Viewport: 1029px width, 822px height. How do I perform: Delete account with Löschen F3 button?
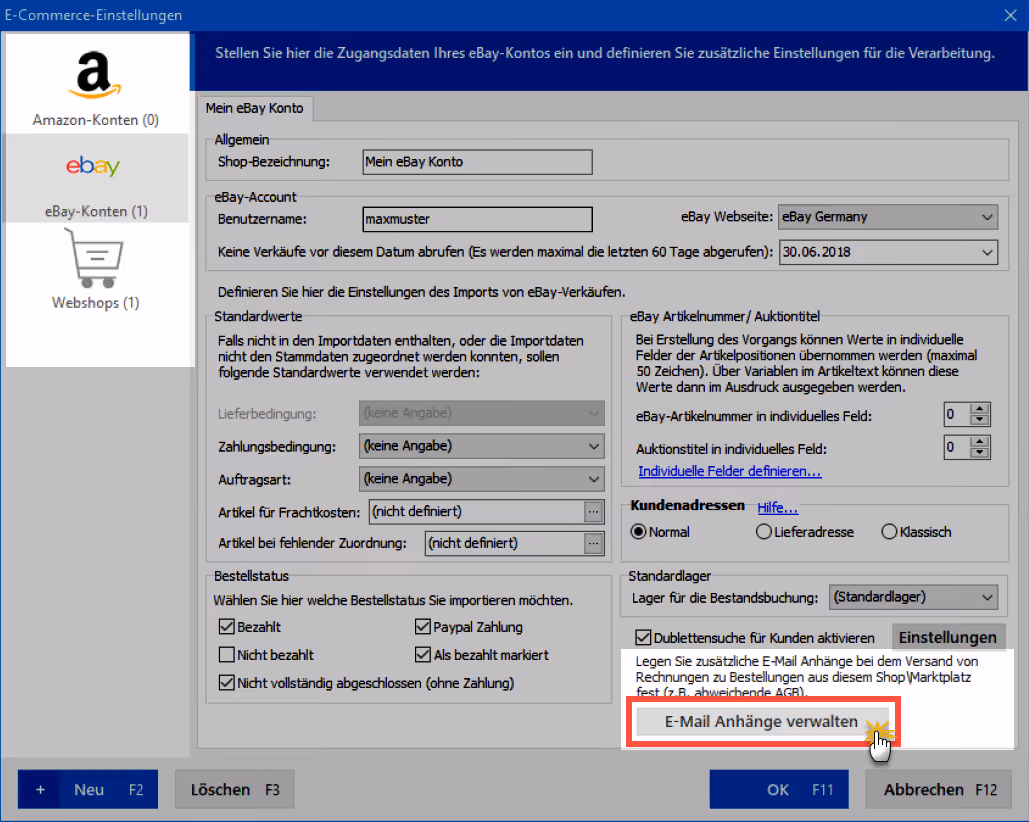(x=234, y=789)
